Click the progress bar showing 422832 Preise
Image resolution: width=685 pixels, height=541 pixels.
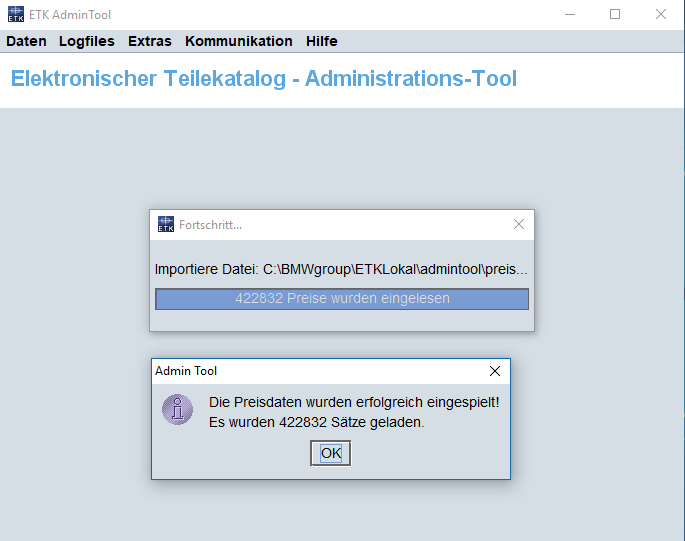tap(342, 299)
